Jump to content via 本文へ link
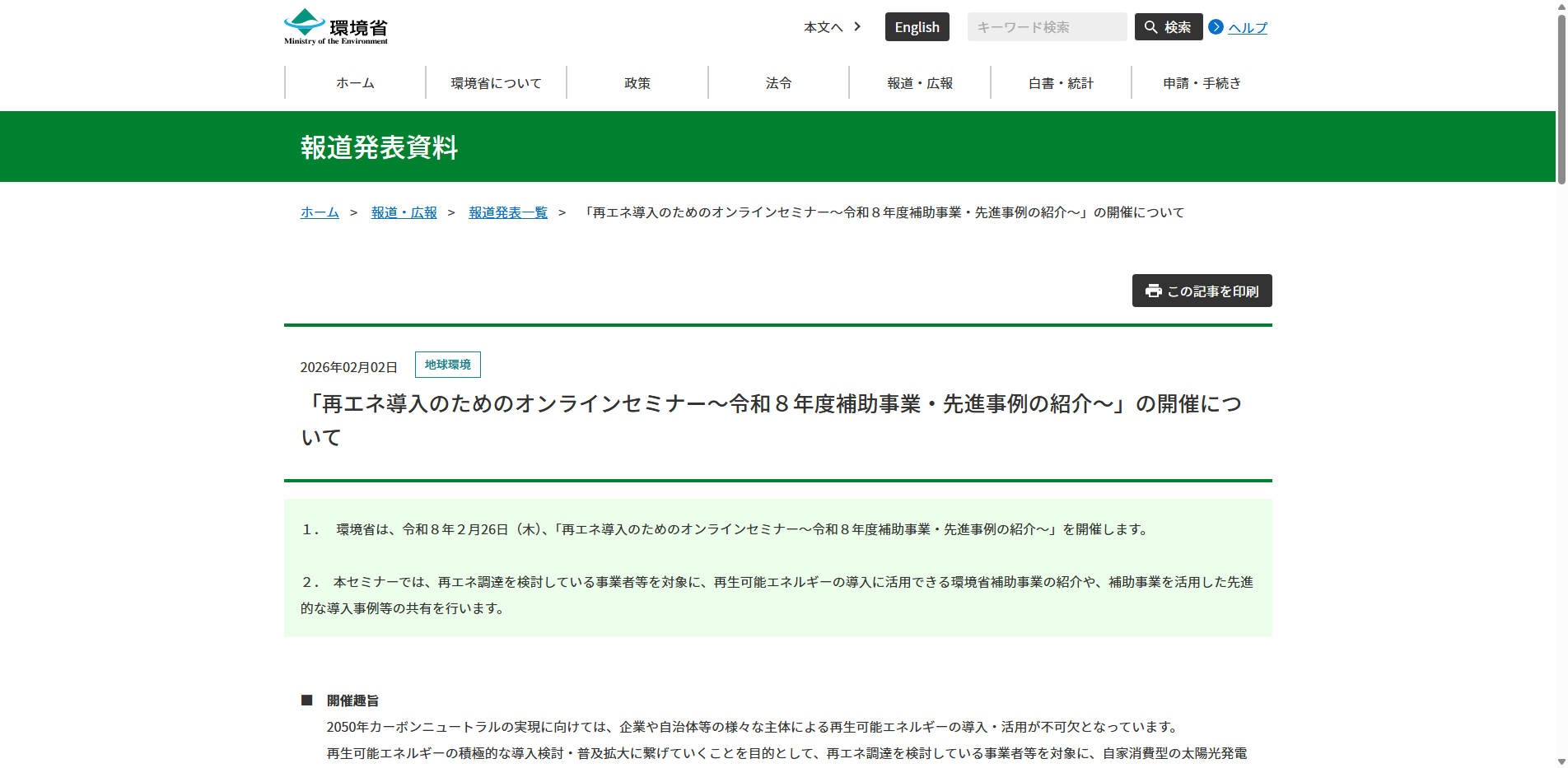The width and height of the screenshot is (1568, 768). (823, 27)
